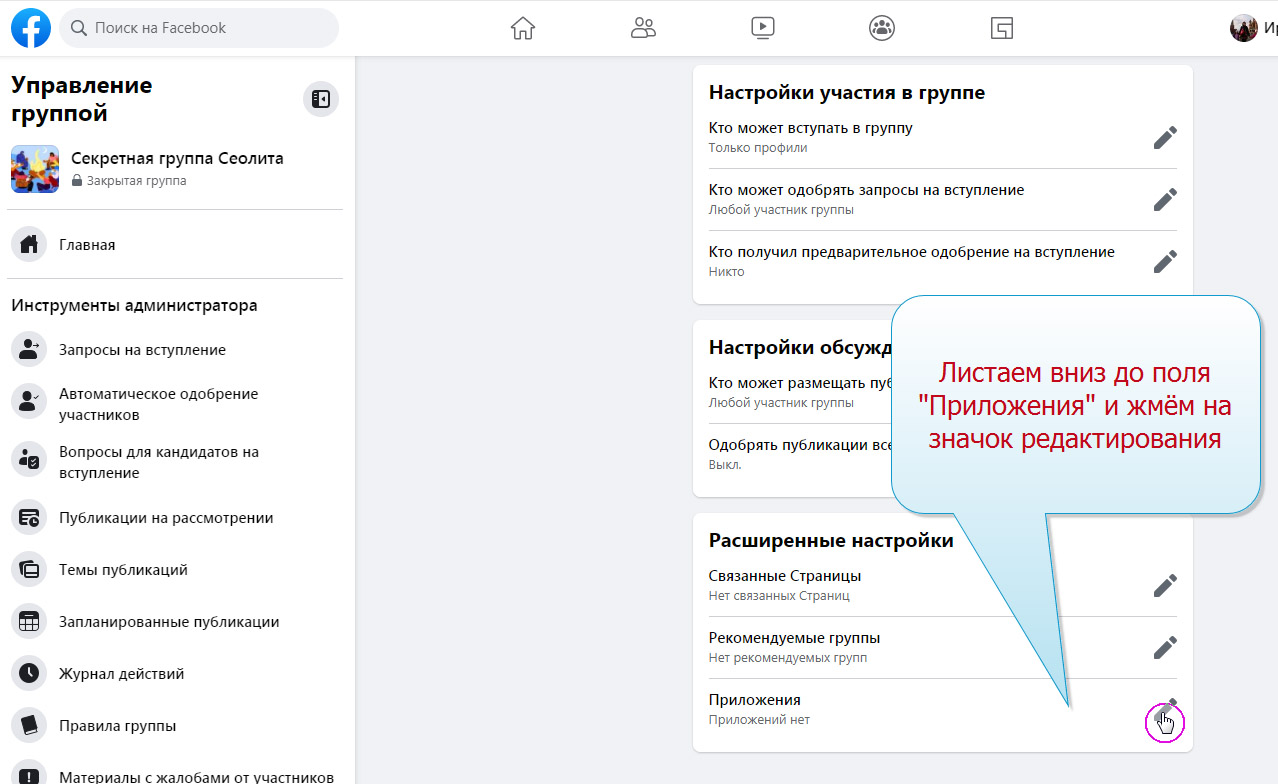Viewport: 1278px width, 784px height.
Task: Open the Gaming icon in top bar
Action: coord(1001,28)
